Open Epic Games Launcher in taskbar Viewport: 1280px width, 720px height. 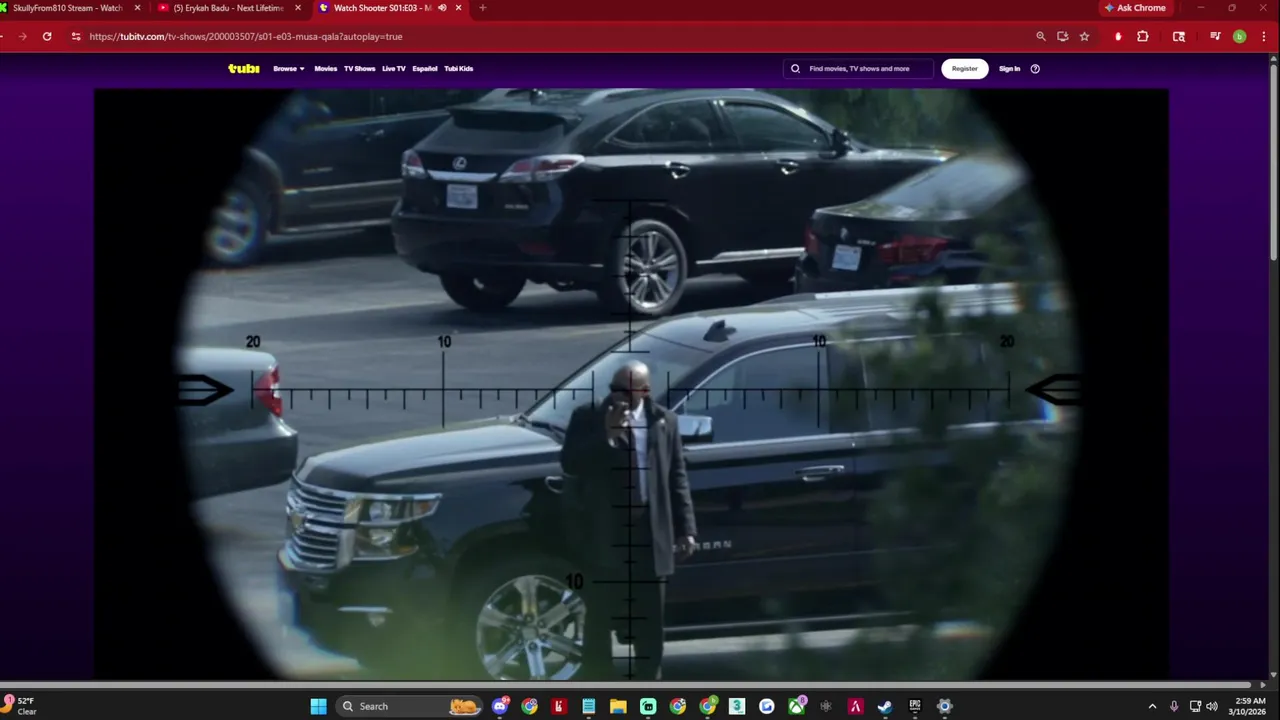pyautogui.click(x=915, y=706)
